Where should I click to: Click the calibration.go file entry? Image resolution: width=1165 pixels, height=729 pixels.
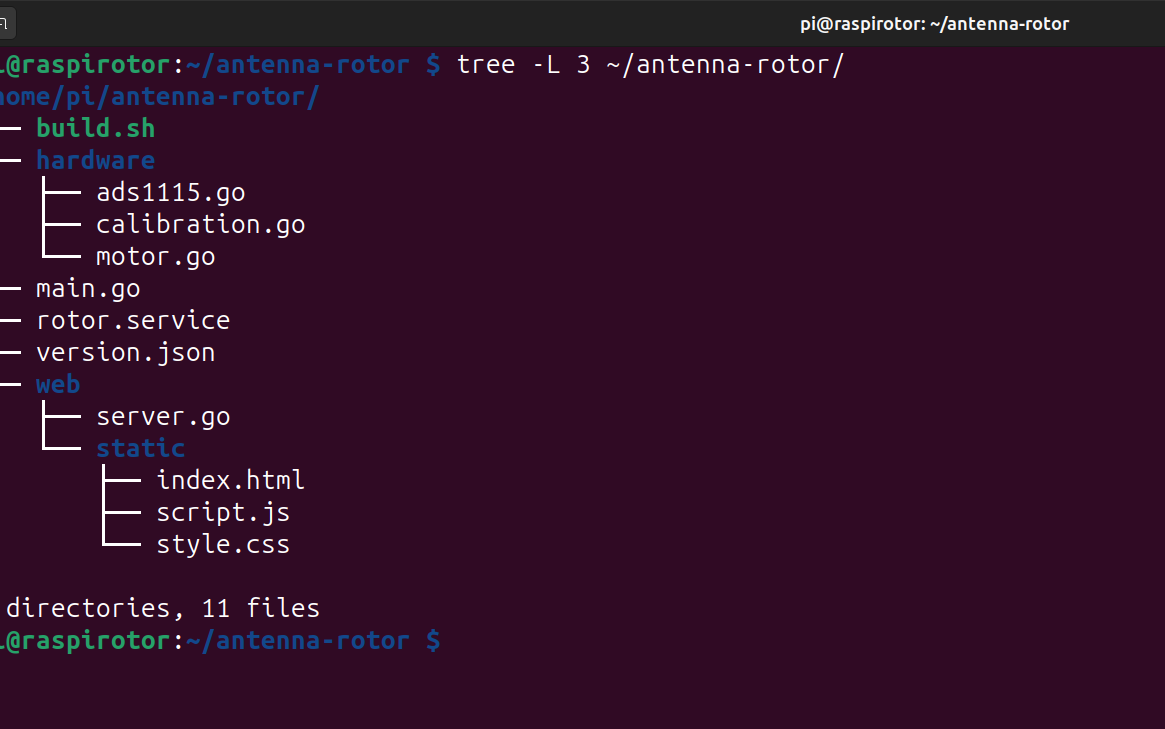click(x=200, y=223)
